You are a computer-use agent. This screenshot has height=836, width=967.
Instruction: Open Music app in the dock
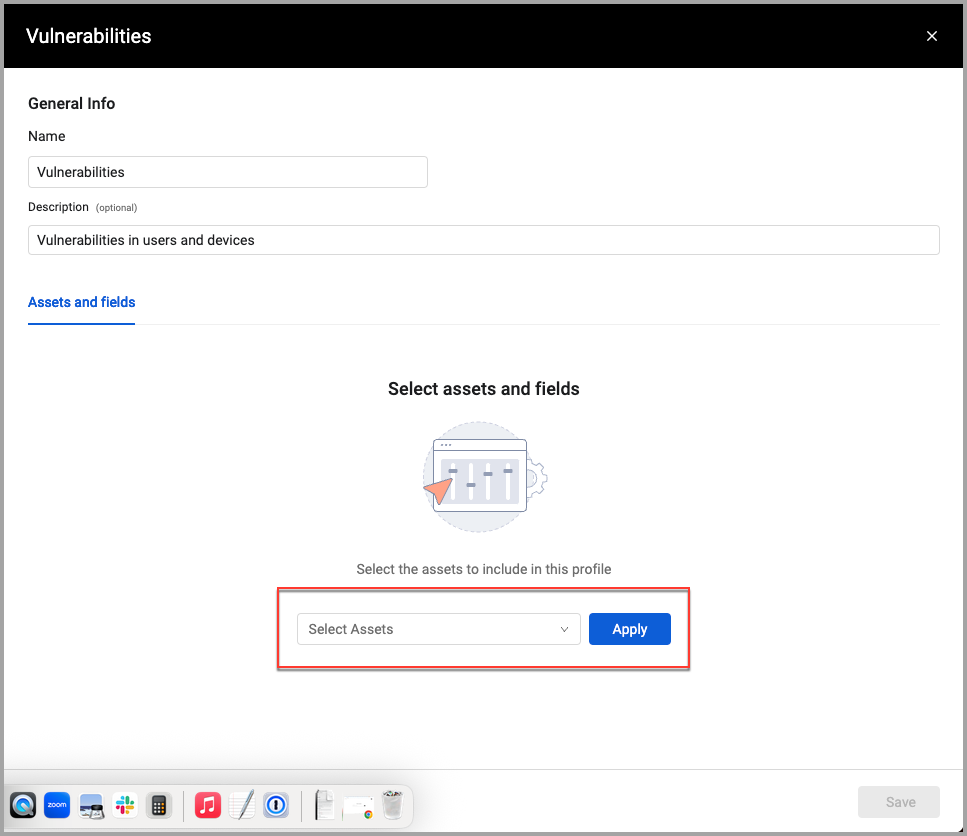tap(208, 805)
